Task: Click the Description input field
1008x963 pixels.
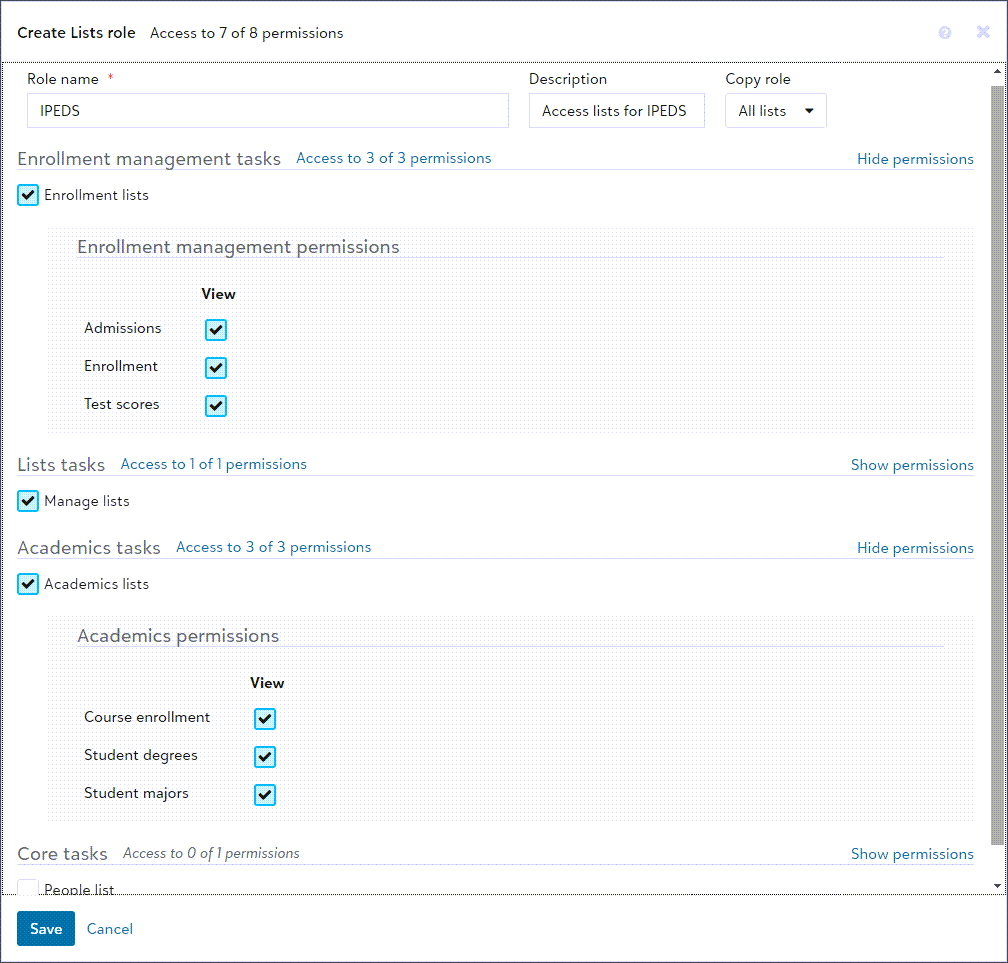Action: point(616,111)
